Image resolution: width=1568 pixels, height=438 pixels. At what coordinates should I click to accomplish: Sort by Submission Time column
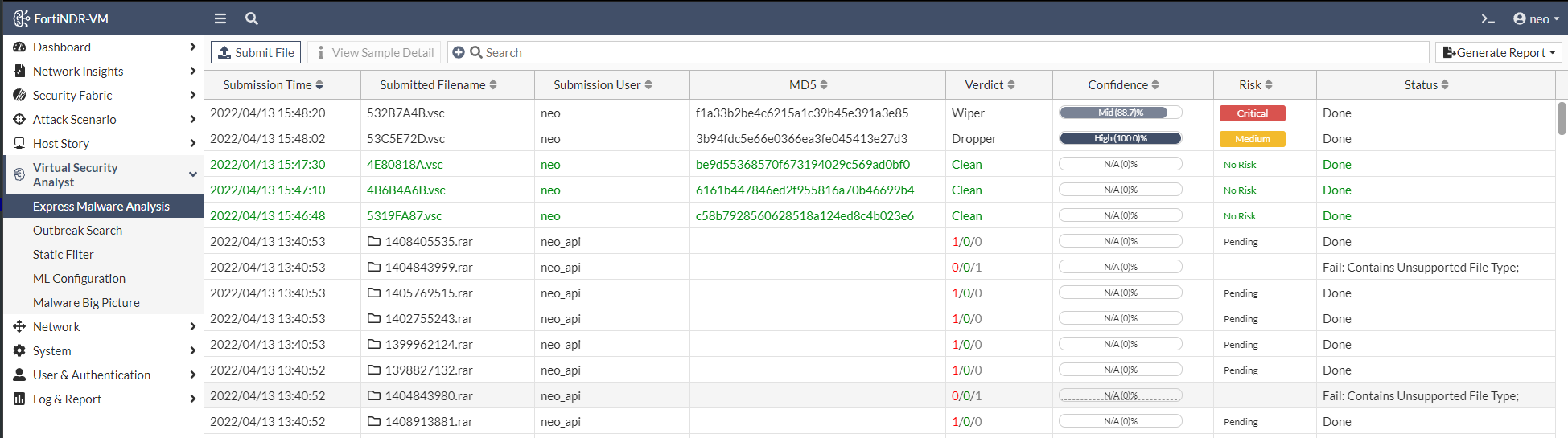tap(273, 85)
